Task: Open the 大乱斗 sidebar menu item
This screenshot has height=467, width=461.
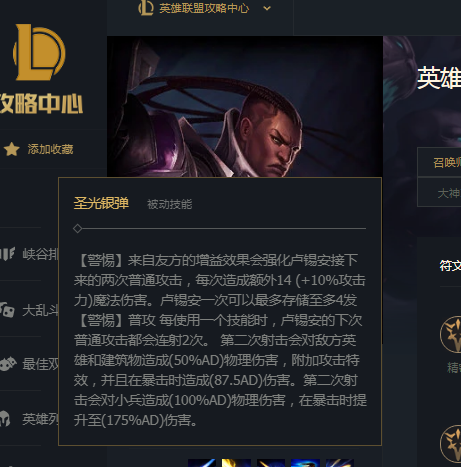Action: click(x=40, y=310)
